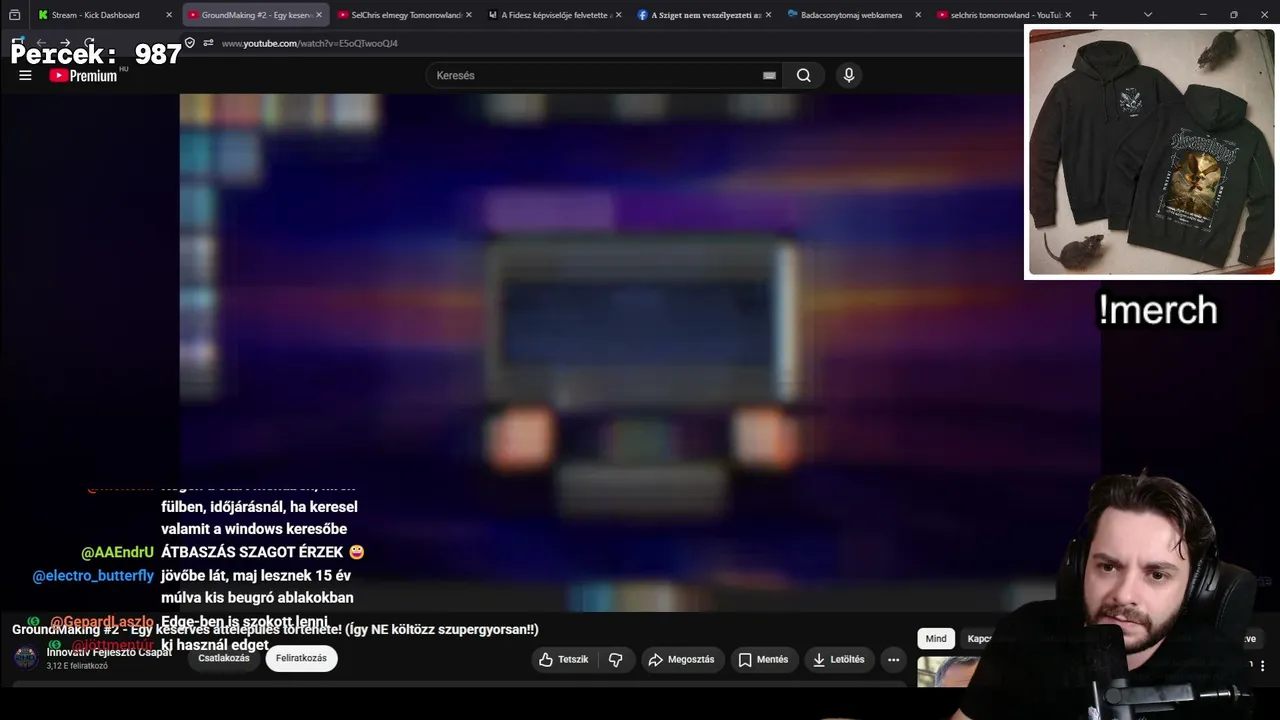Open a new browser tab

point(1093,15)
